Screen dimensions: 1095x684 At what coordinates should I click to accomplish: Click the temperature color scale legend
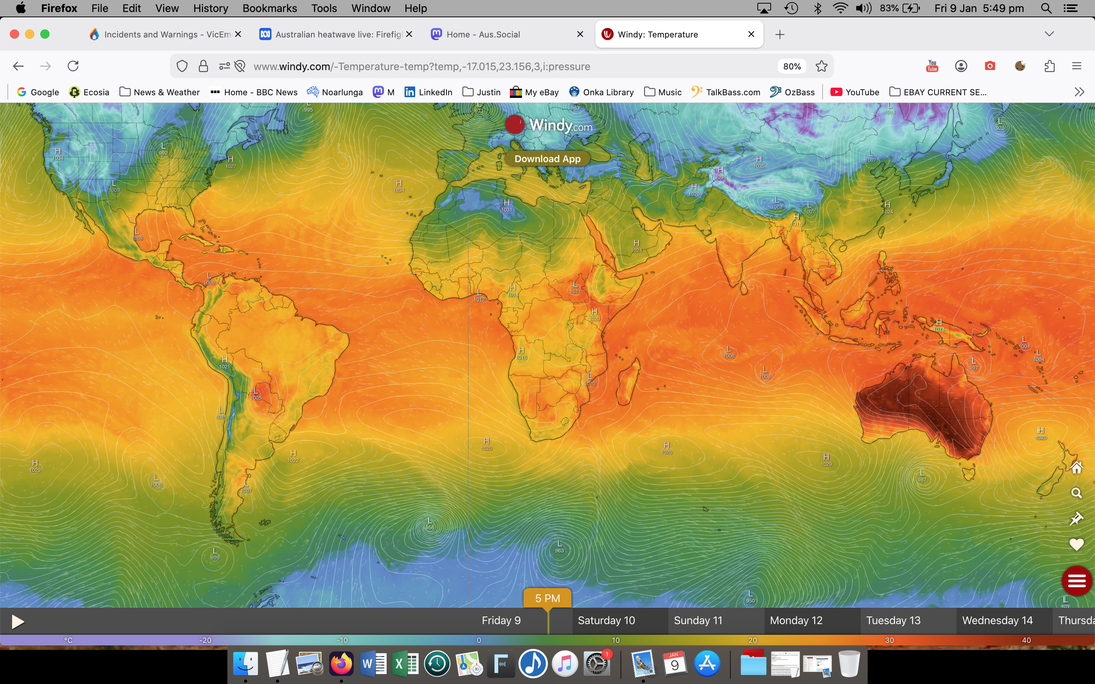(547, 640)
